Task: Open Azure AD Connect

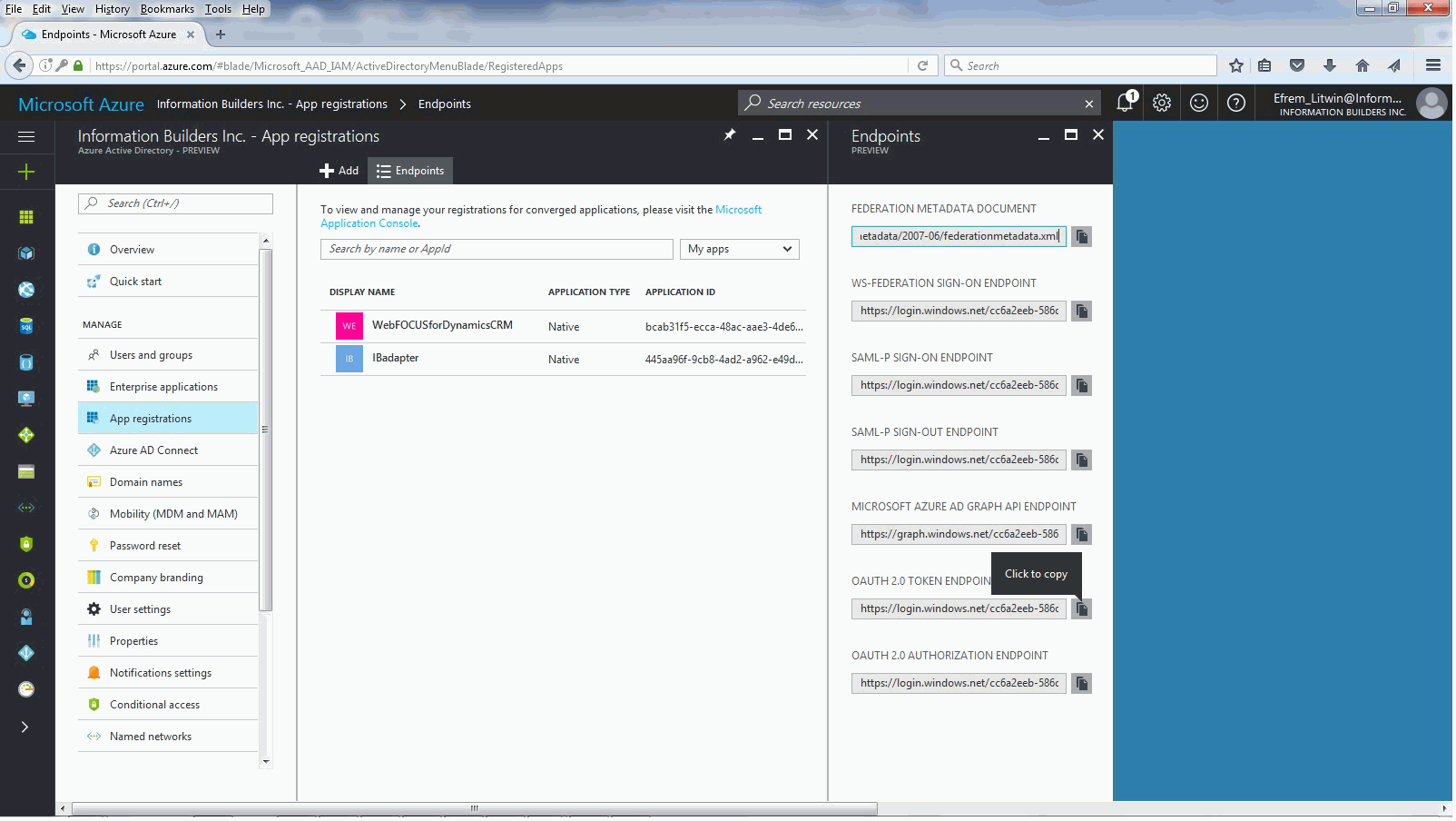Action: [168, 450]
